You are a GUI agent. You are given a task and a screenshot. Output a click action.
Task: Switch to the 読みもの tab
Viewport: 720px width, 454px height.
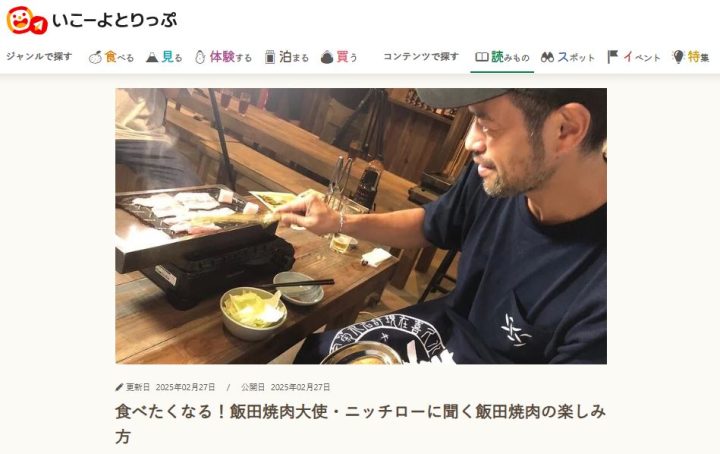(x=502, y=57)
